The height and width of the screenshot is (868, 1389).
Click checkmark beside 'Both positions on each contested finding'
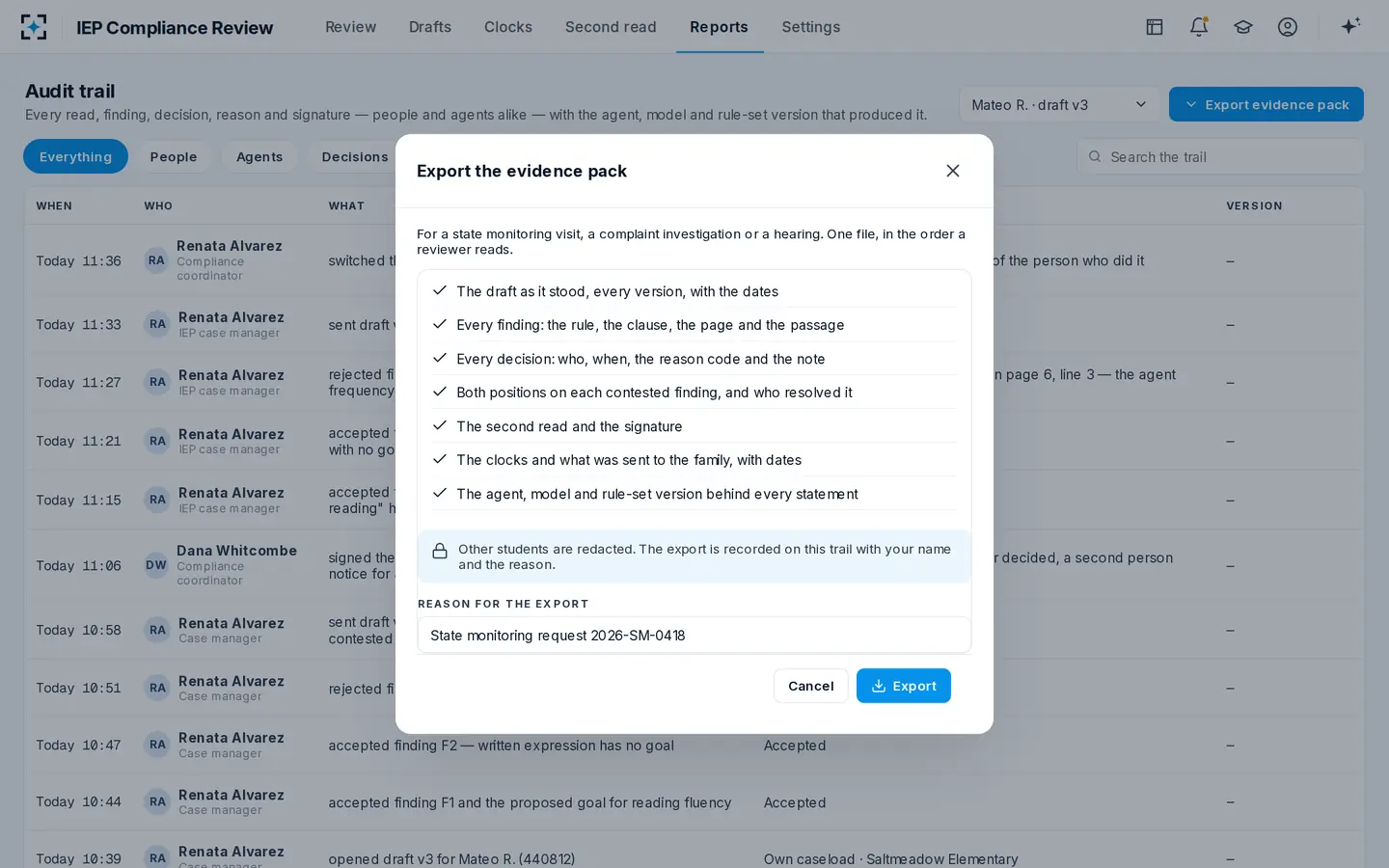(x=440, y=392)
